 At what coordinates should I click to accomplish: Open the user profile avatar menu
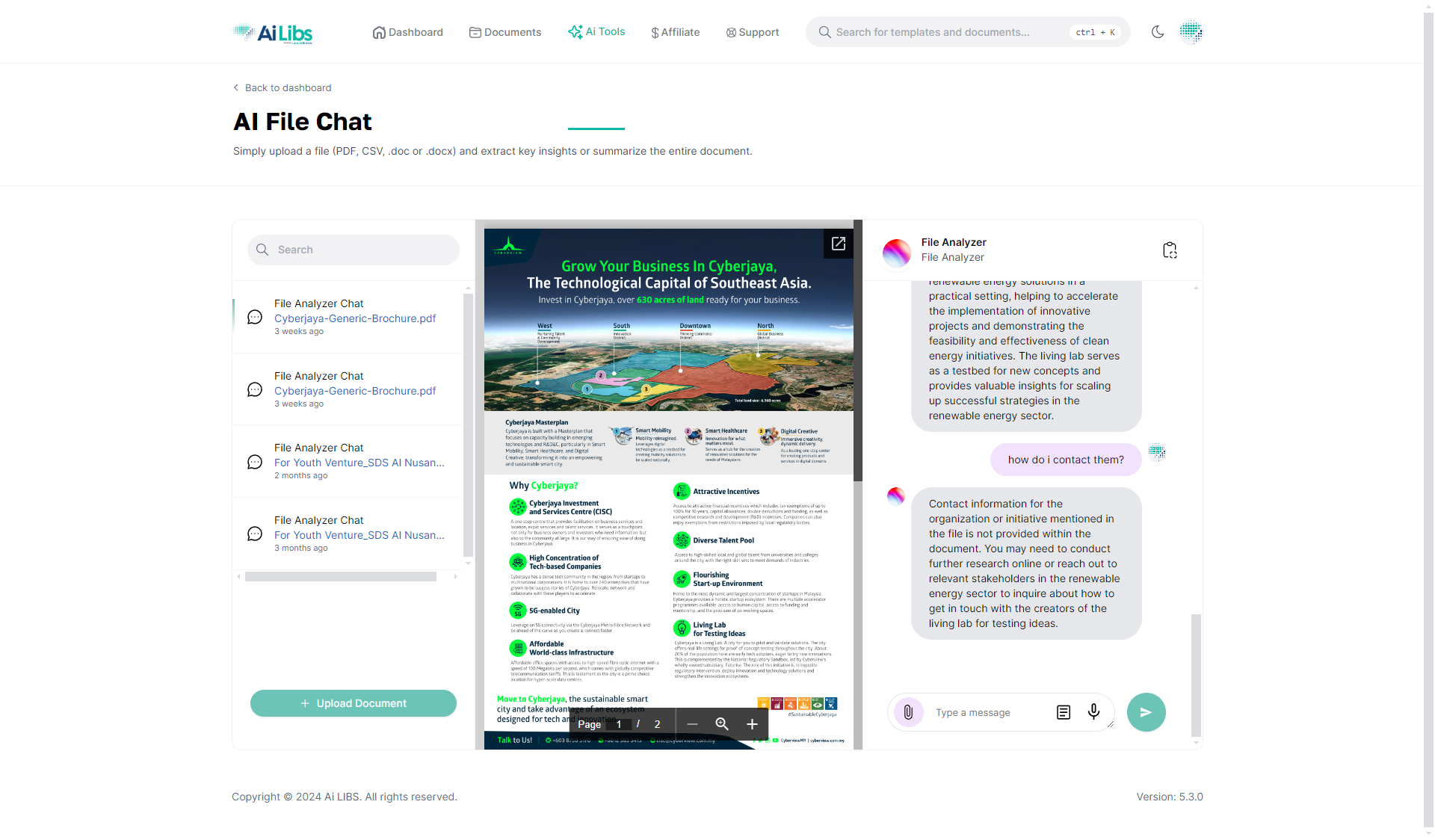[1191, 31]
